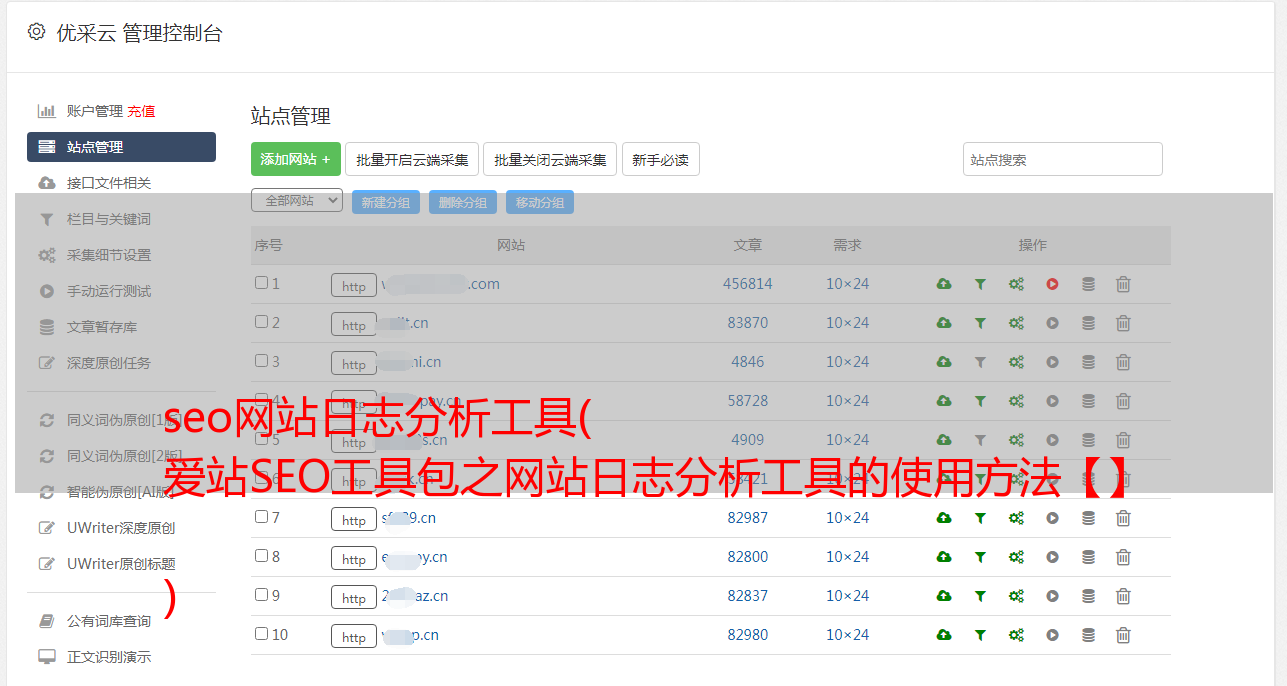The width and height of the screenshot is (1287, 686).
Task: Click trash icon in row 83870
Action: tap(1123, 323)
